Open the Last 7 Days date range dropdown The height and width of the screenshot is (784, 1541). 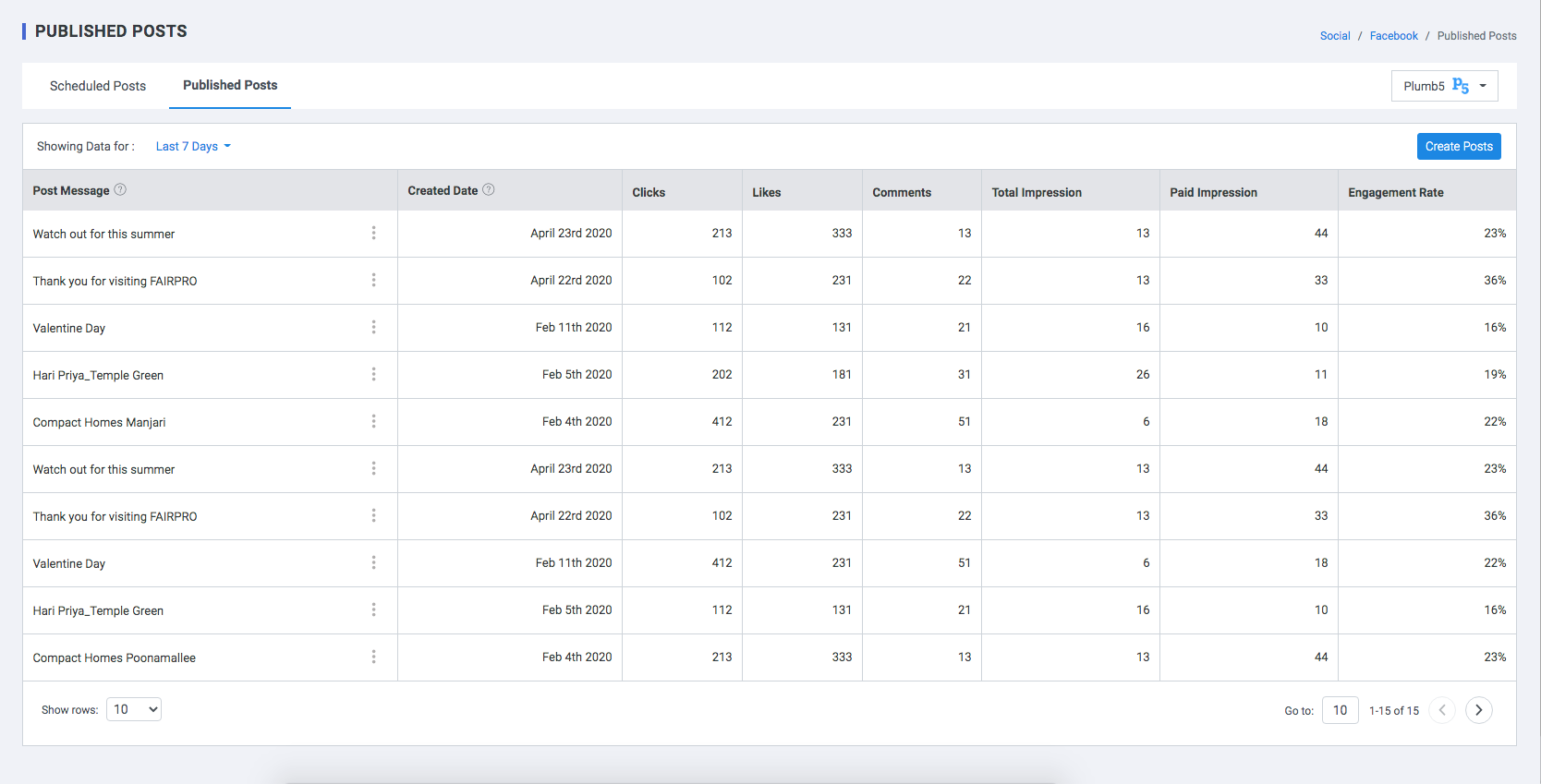point(193,146)
